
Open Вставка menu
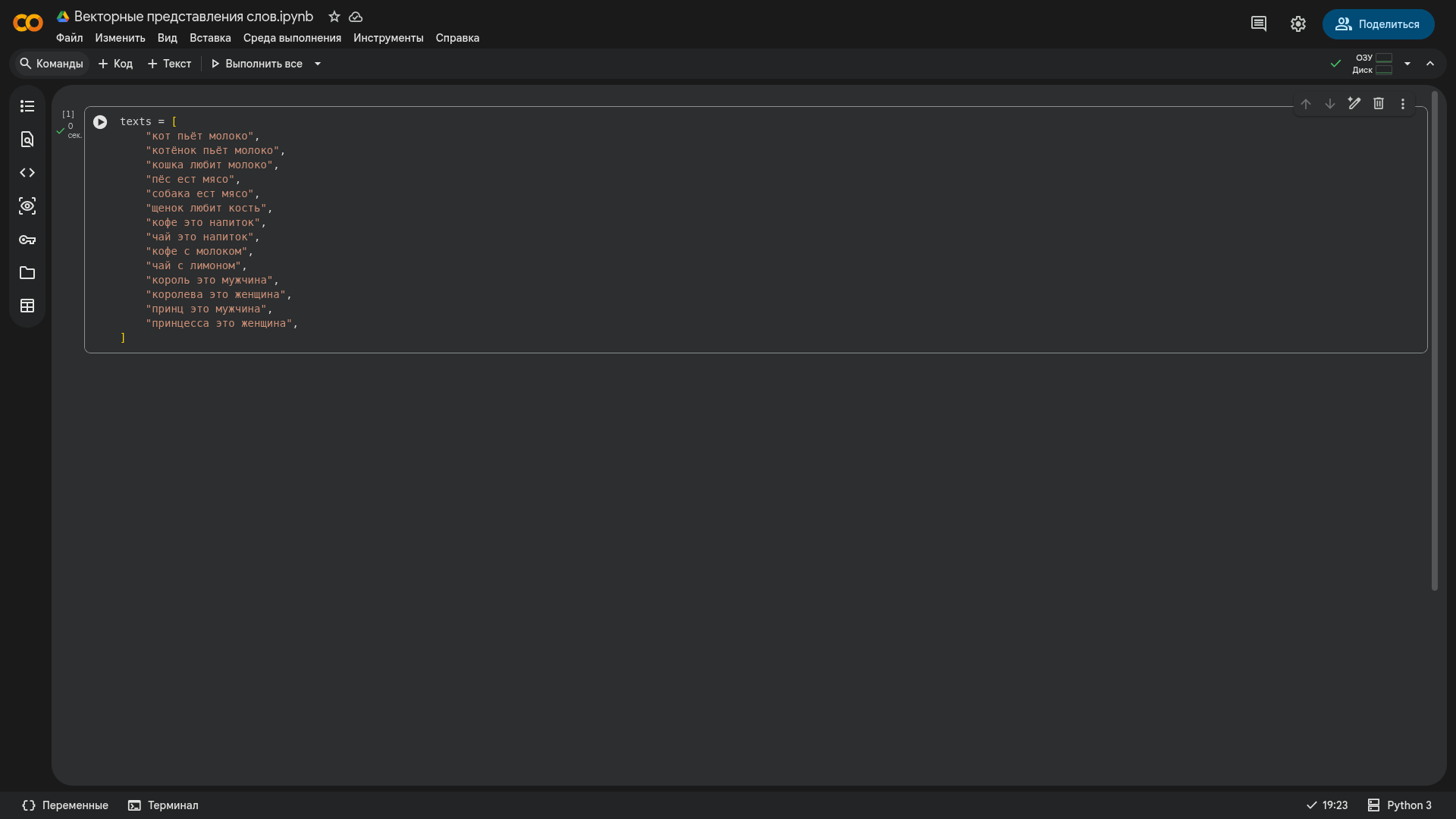[x=210, y=38]
